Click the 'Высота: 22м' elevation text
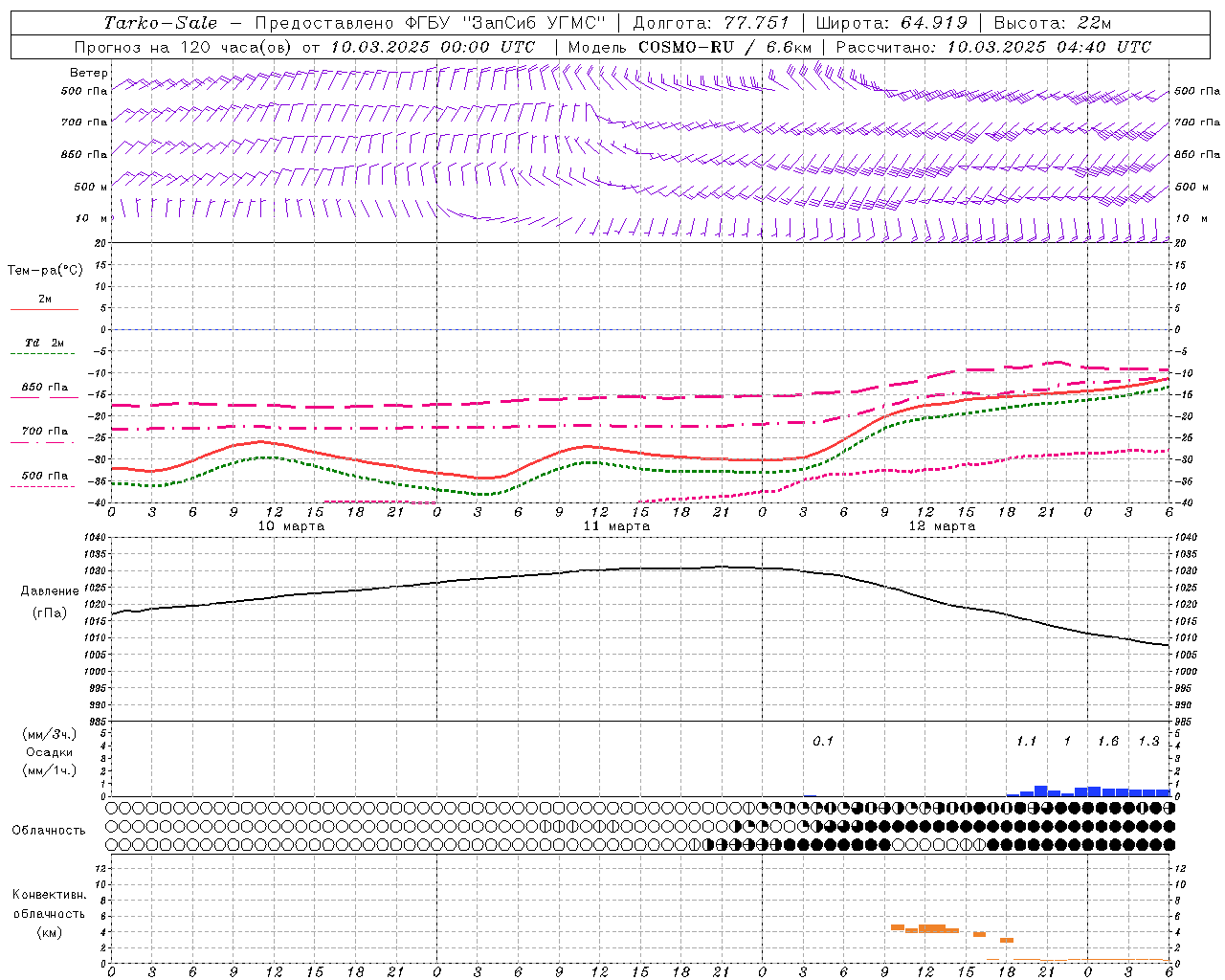The height and width of the screenshot is (980, 1225). click(x=1053, y=23)
